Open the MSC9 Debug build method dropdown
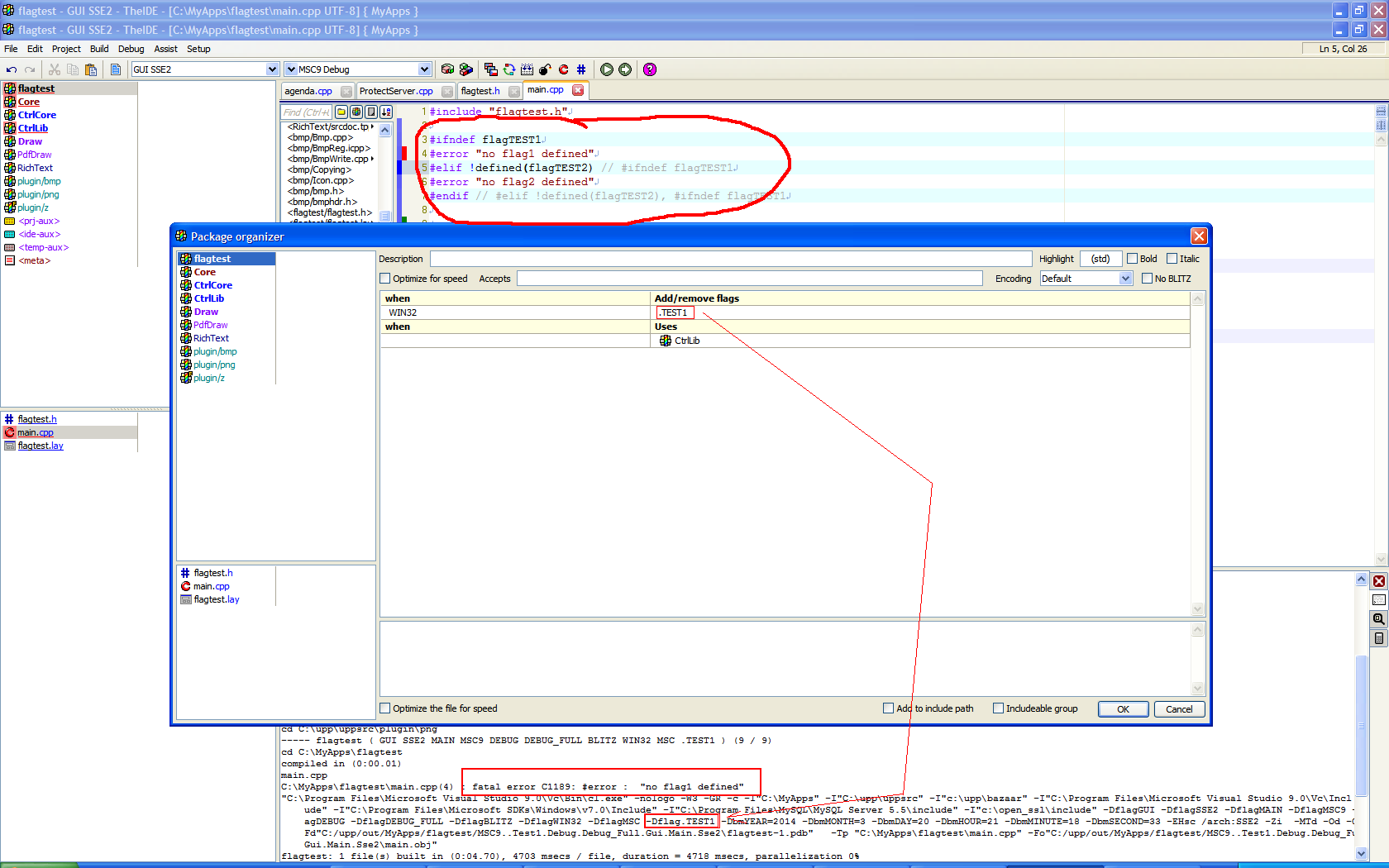Screen dimensions: 1389x868 point(424,69)
